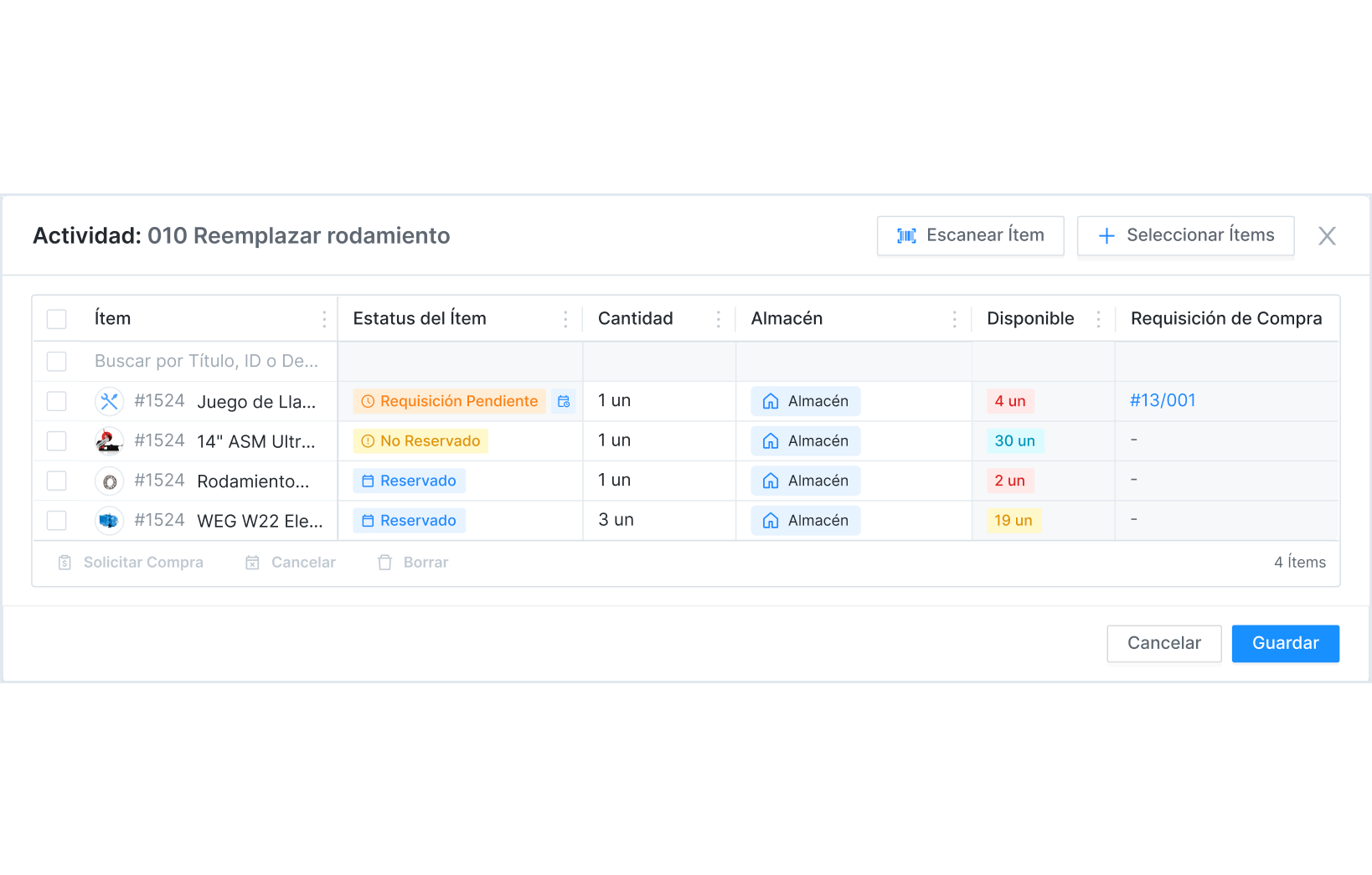
Task: Click the wrench icon for Juego de Lla item
Action: tap(109, 402)
